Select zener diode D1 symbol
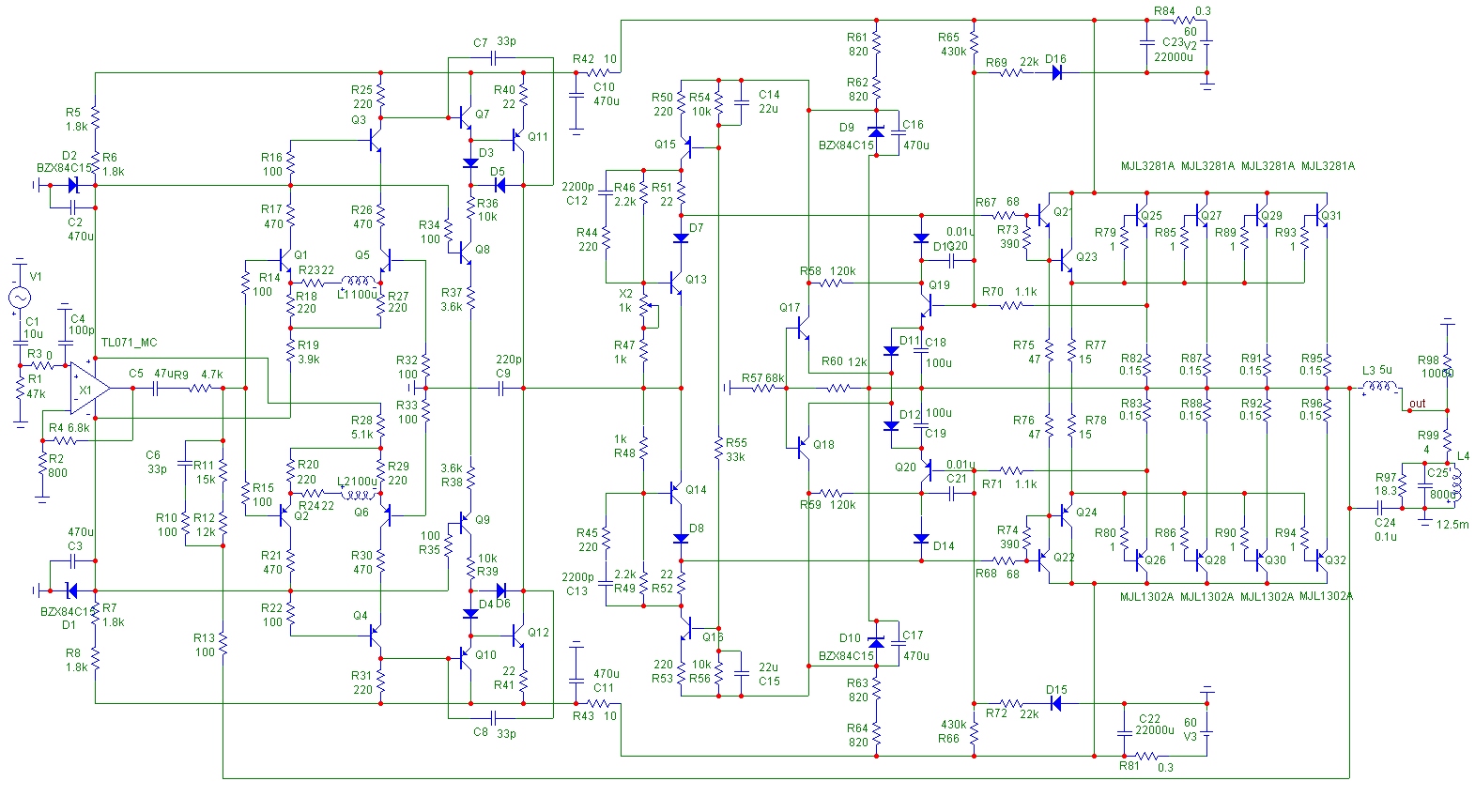 [72, 590]
